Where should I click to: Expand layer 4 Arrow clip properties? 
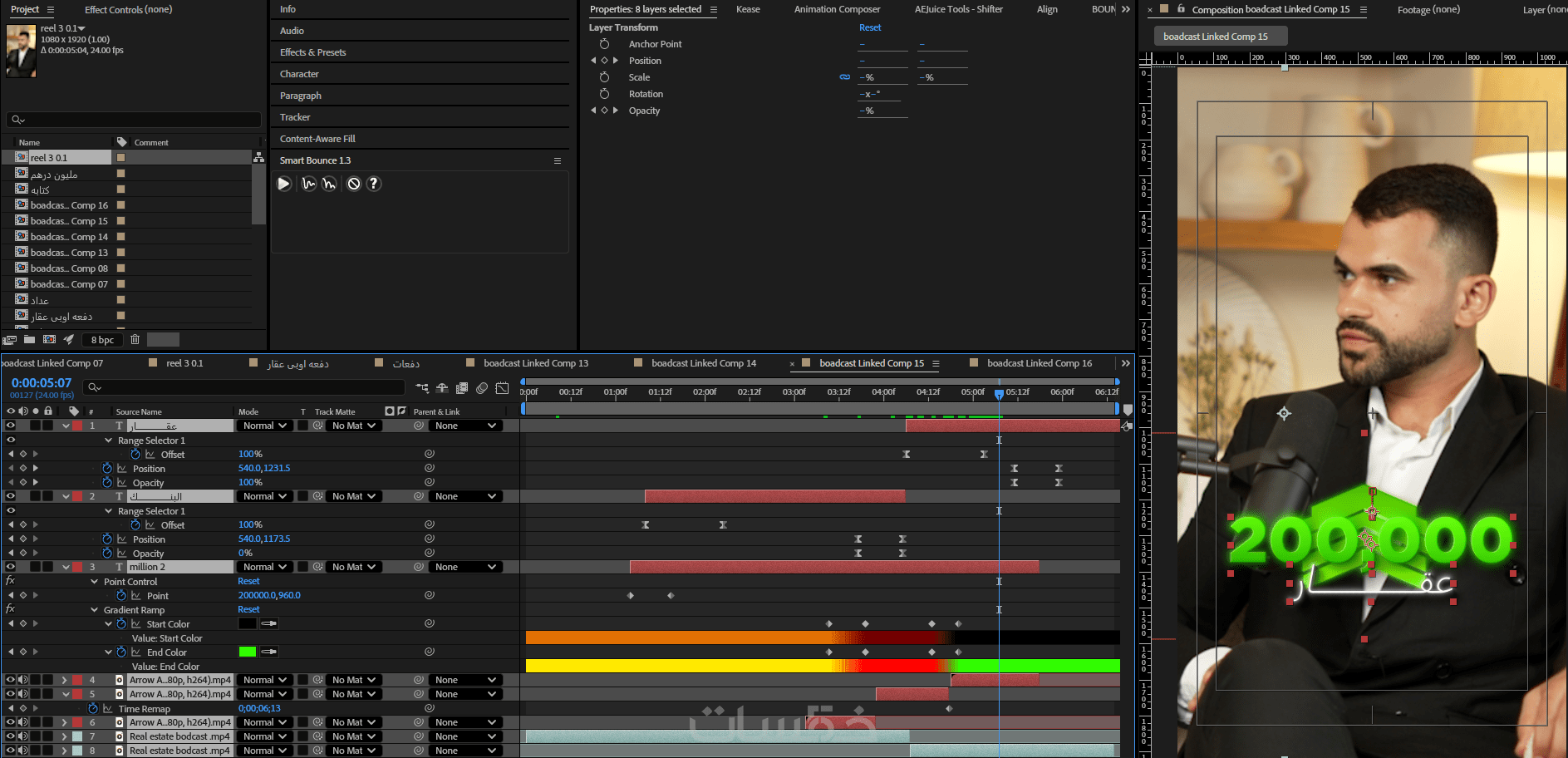[x=64, y=680]
